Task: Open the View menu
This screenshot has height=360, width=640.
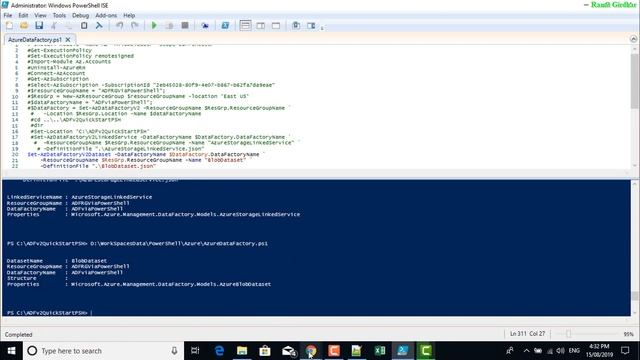Action: tap(40, 15)
